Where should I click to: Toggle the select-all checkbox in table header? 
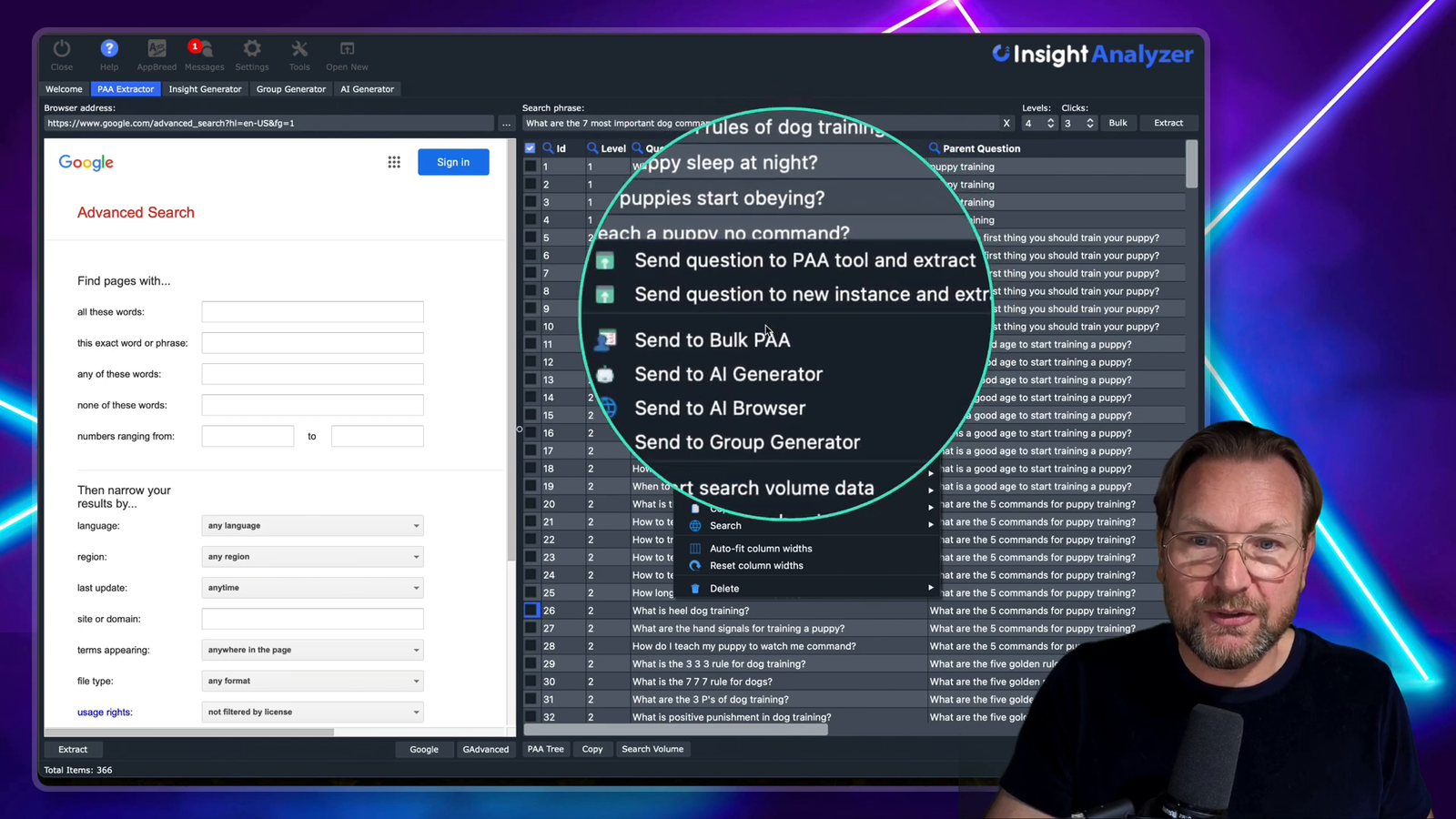click(531, 148)
